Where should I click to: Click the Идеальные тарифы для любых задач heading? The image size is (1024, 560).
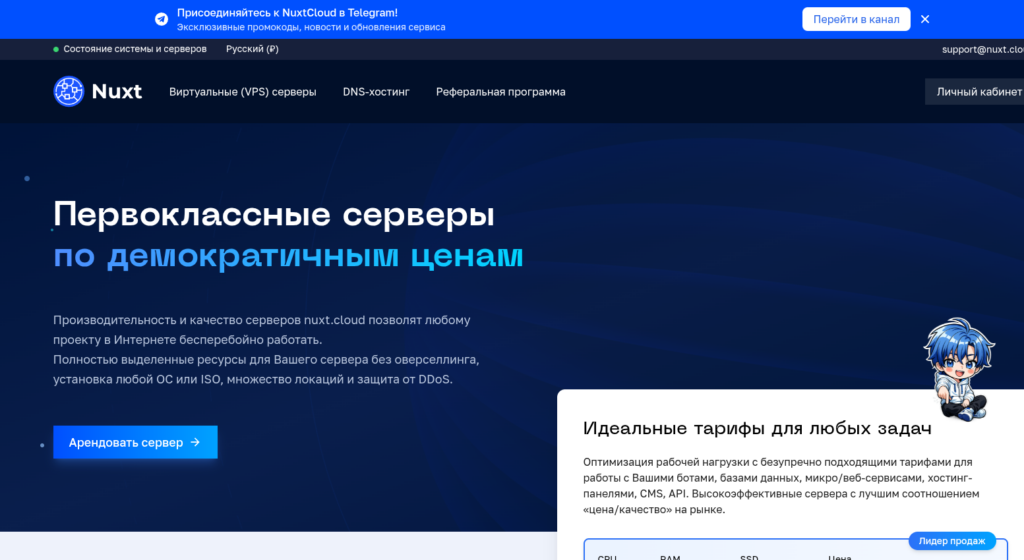pyautogui.click(x=757, y=428)
